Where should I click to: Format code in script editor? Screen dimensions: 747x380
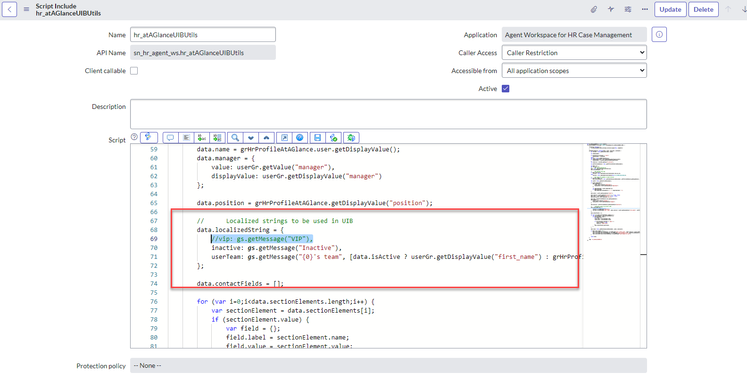186,137
